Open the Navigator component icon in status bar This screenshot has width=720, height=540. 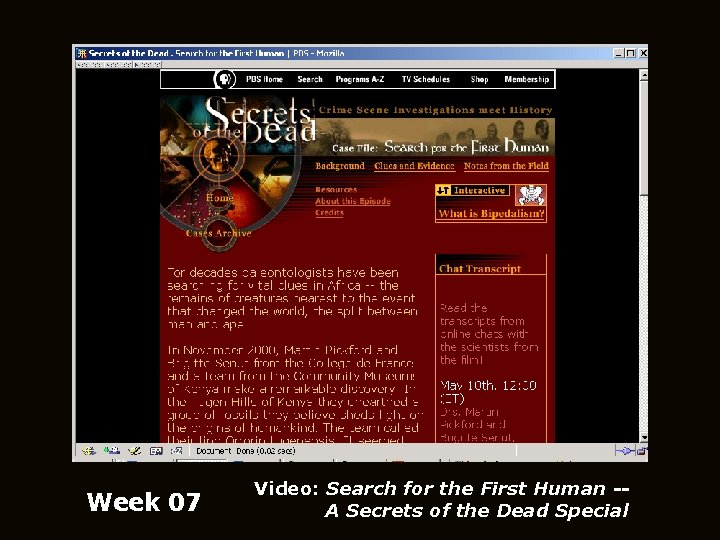[89, 451]
